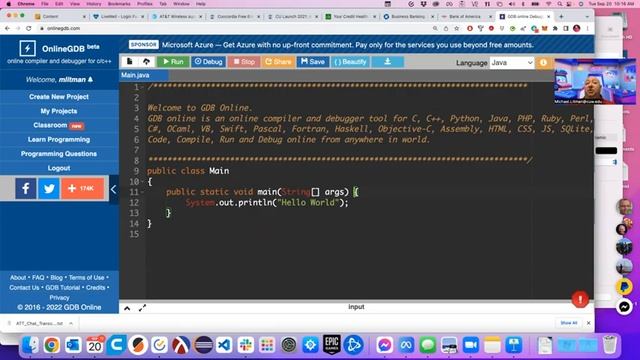Screen dimensions: 640x360
Task: Click the green Run button
Action: [x=173, y=62]
